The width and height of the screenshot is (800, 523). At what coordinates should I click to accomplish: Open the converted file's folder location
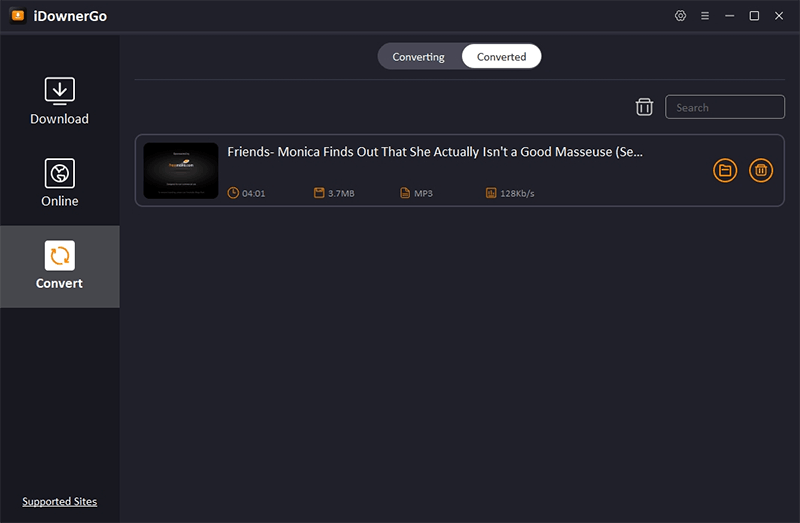(725, 171)
